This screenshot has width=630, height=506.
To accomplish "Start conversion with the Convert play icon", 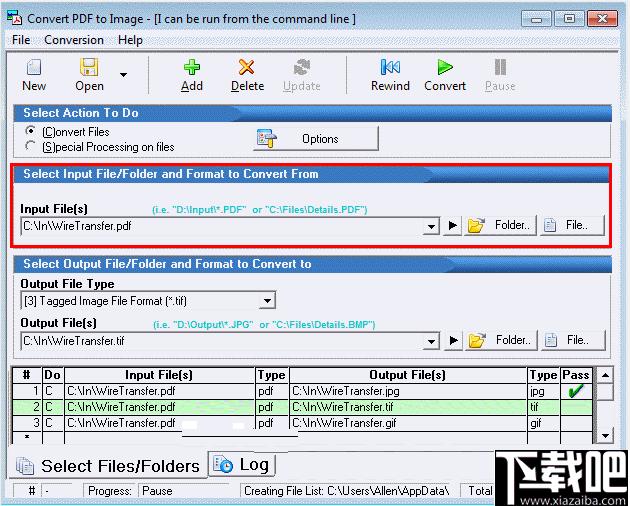I will 444,68.
